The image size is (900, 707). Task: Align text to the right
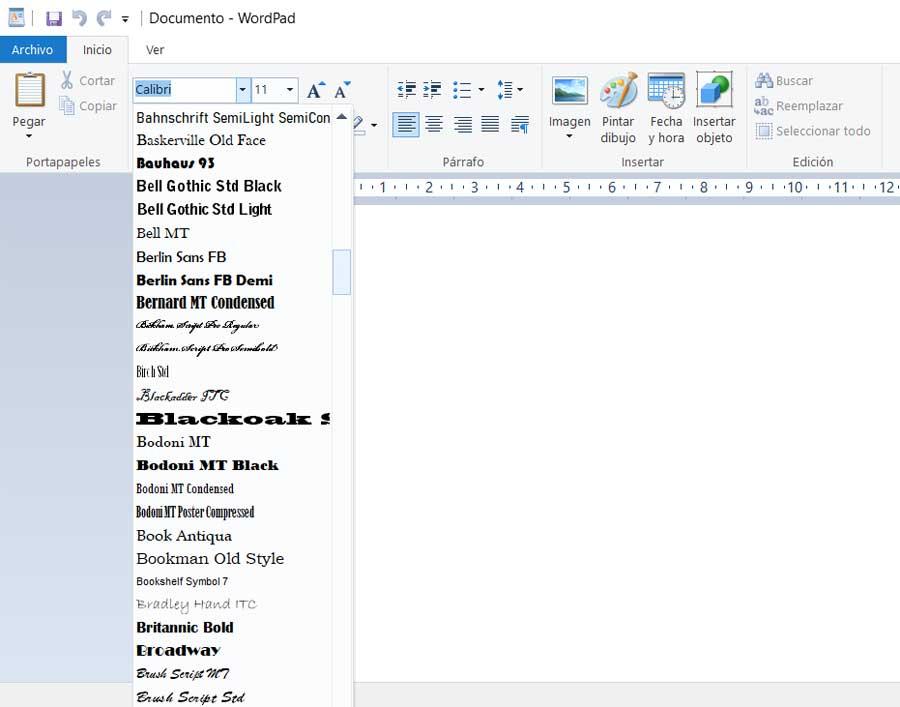coord(463,124)
